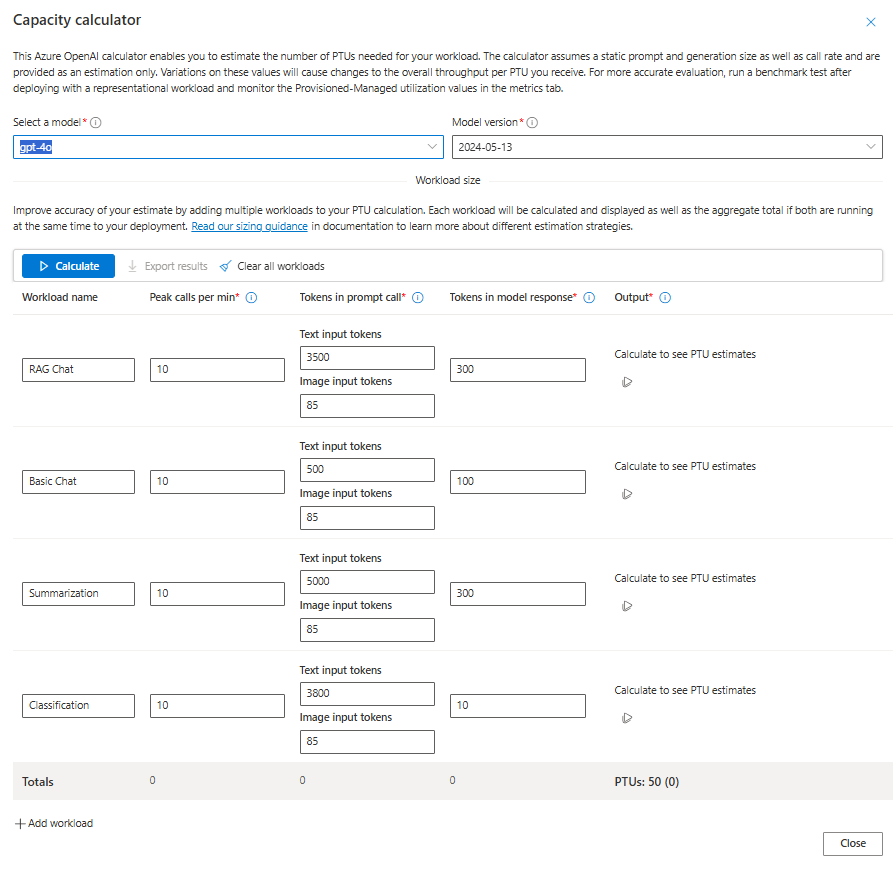Edit the RAG Chat workload name field

tap(78, 369)
